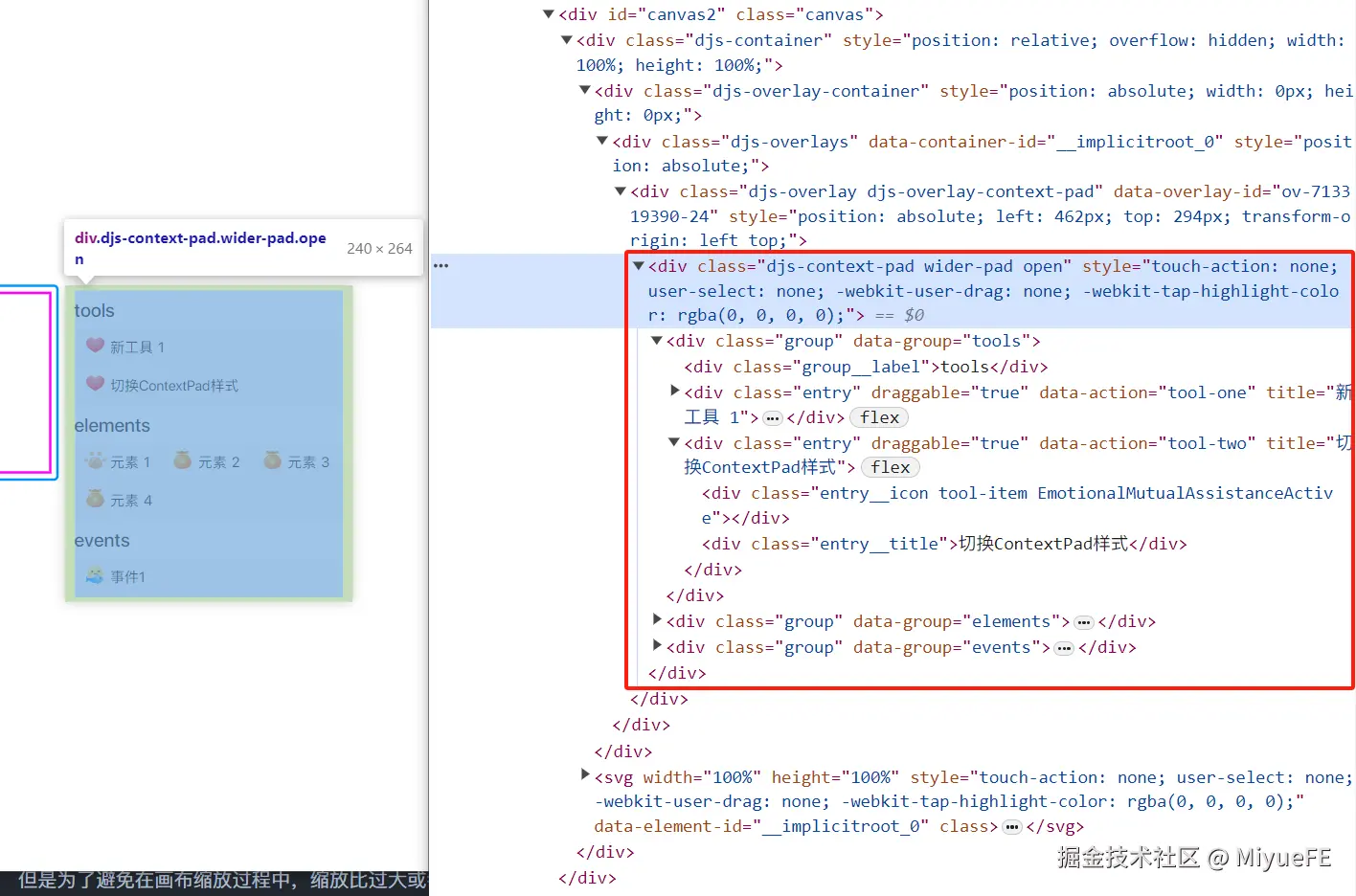Click the 240 × 264 dimension text
Screen dimensions: 1356x896
[x=379, y=248]
